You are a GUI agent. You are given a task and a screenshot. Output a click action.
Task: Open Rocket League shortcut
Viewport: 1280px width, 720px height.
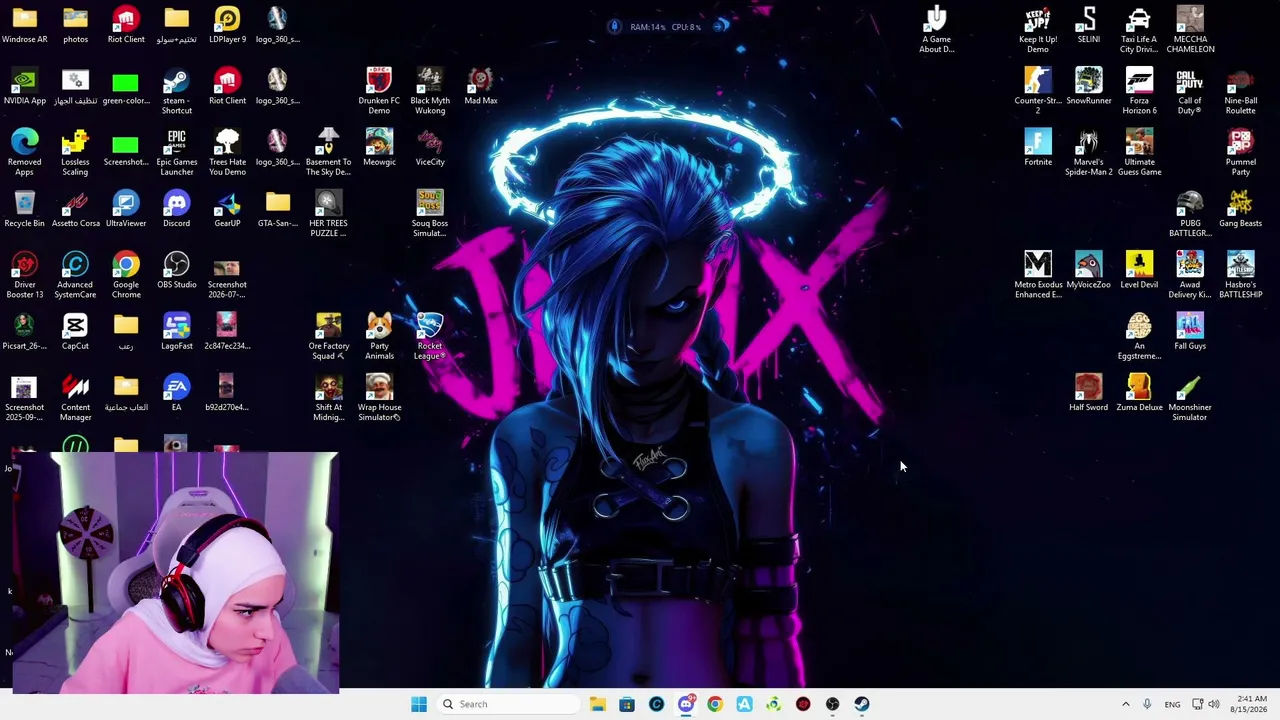[x=430, y=336]
